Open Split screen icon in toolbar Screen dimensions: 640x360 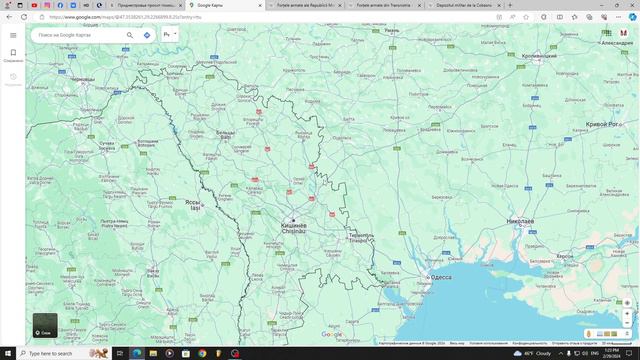coord(560,17)
